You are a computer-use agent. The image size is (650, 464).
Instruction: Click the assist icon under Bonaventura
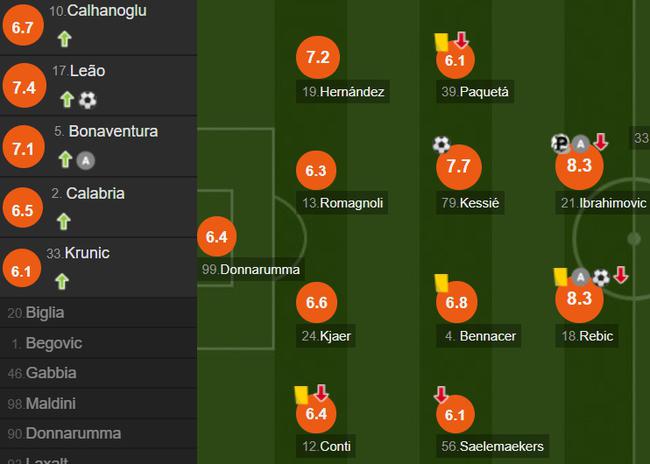(86, 160)
